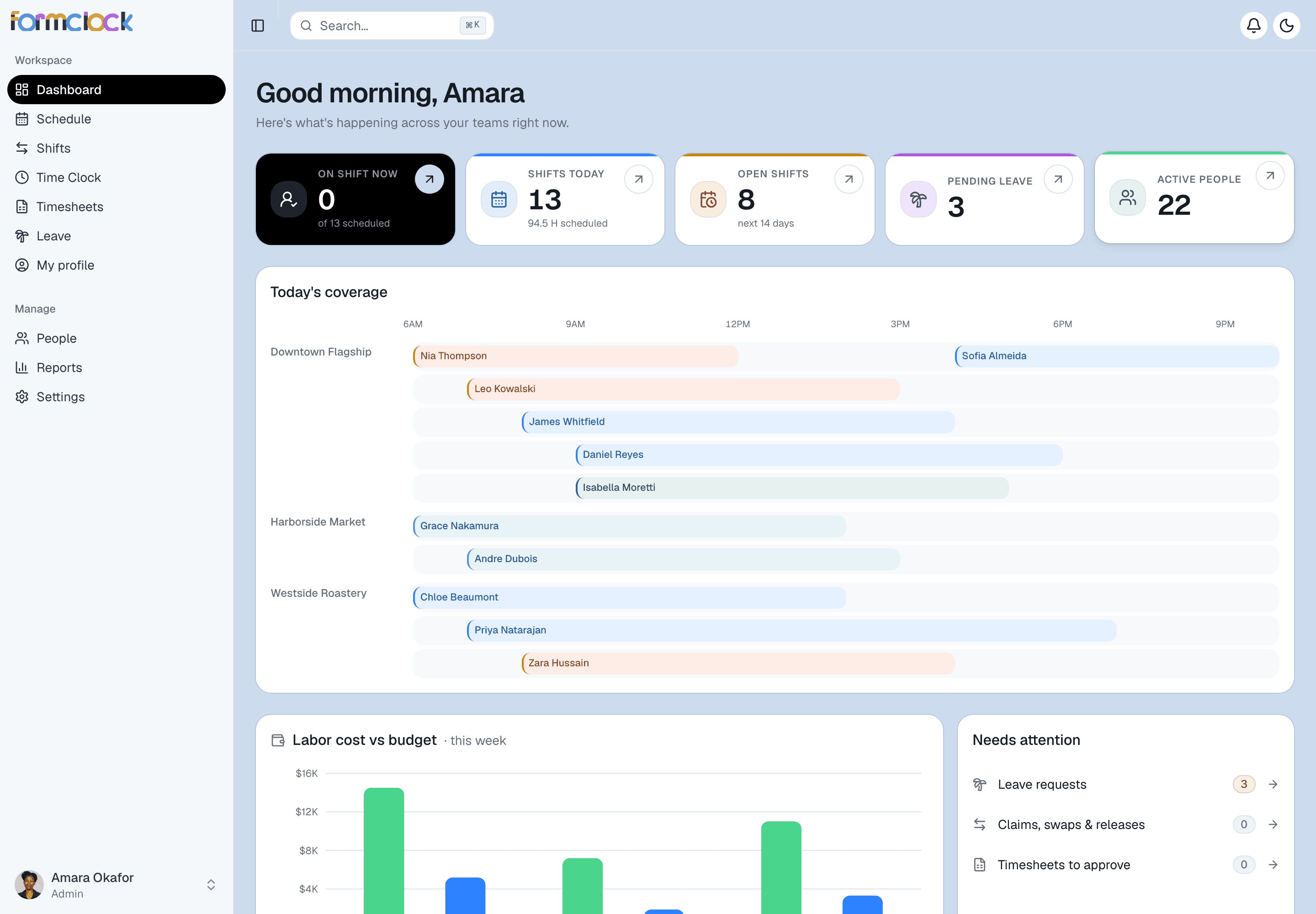Toggle dark mode moon icon

pyautogui.click(x=1286, y=26)
